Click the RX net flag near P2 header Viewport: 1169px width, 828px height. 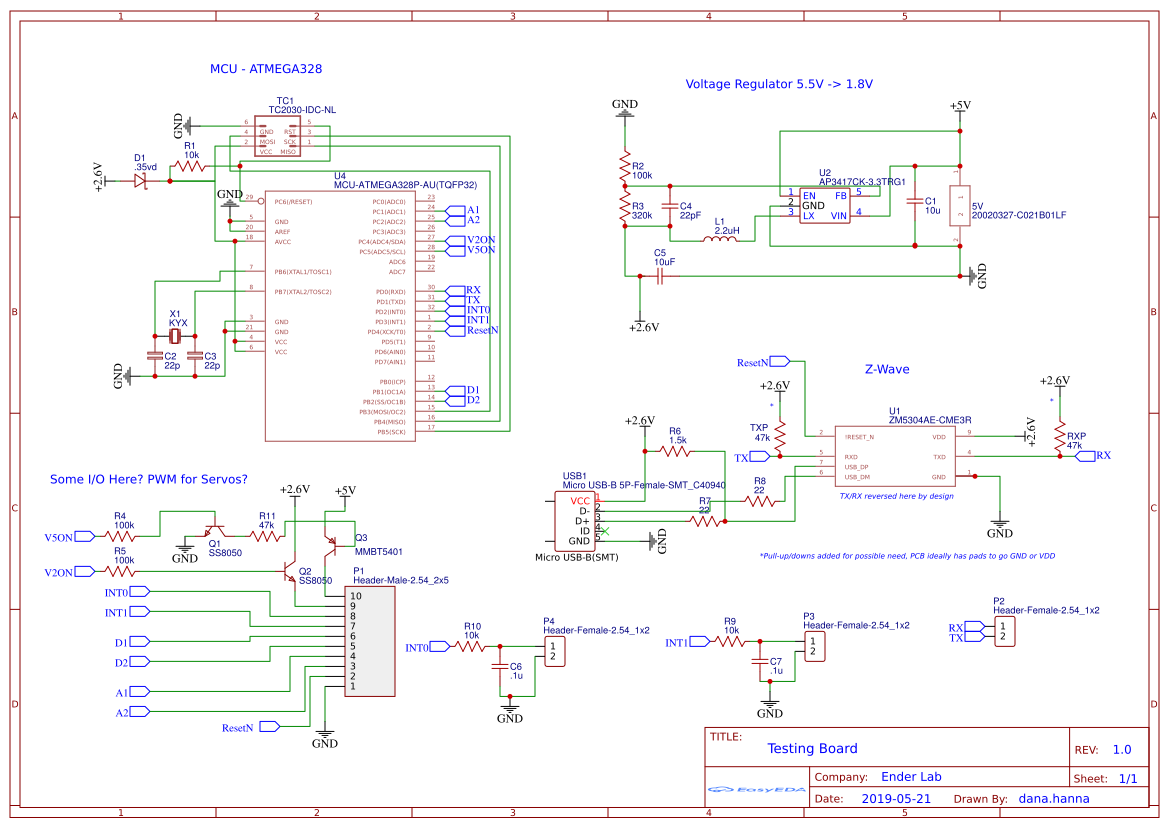click(x=966, y=625)
